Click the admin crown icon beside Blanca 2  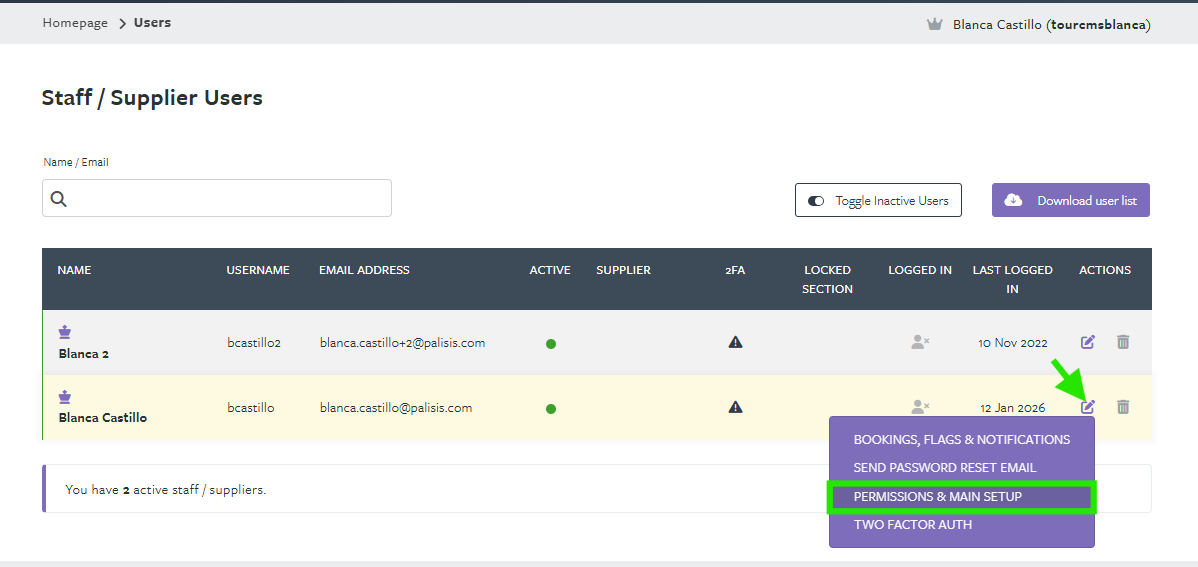tap(66, 332)
